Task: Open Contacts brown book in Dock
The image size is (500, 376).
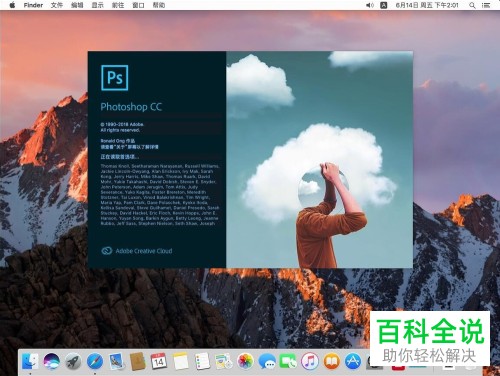Action: (x=138, y=362)
